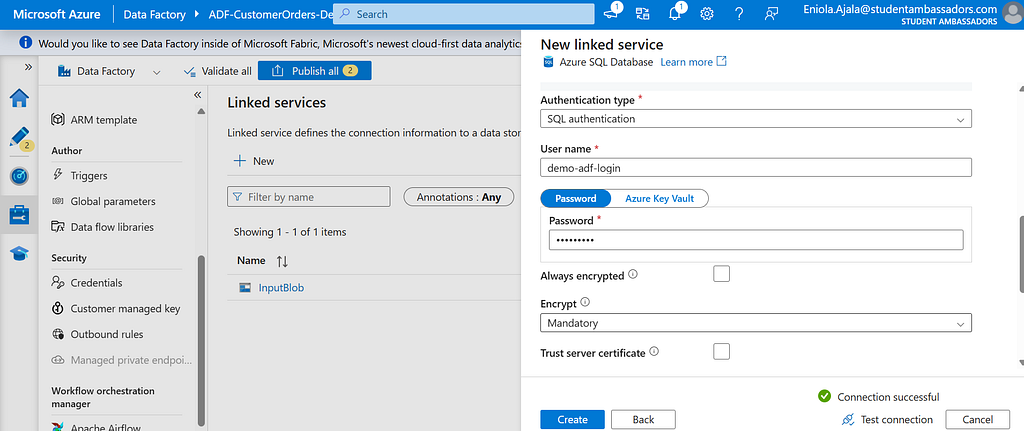The image size is (1024, 431).
Task: Open Global parameters menu item
Action: pos(112,201)
